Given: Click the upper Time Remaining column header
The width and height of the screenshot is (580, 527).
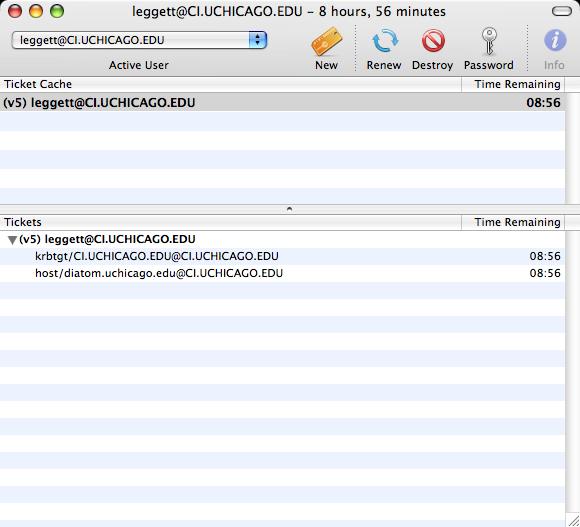Looking at the screenshot, I should 513,84.
